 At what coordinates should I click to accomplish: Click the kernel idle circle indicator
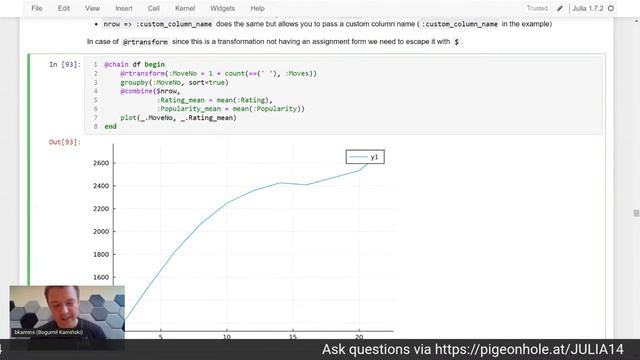(611, 8)
